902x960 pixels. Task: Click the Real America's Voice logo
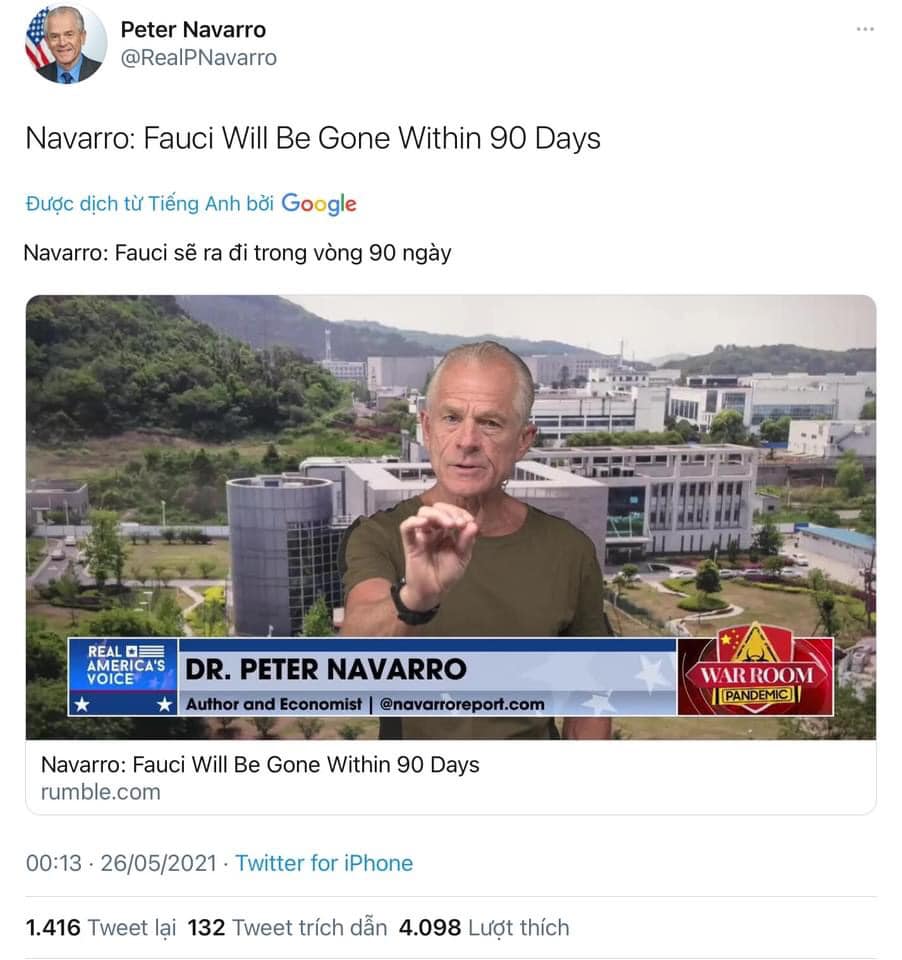122,677
